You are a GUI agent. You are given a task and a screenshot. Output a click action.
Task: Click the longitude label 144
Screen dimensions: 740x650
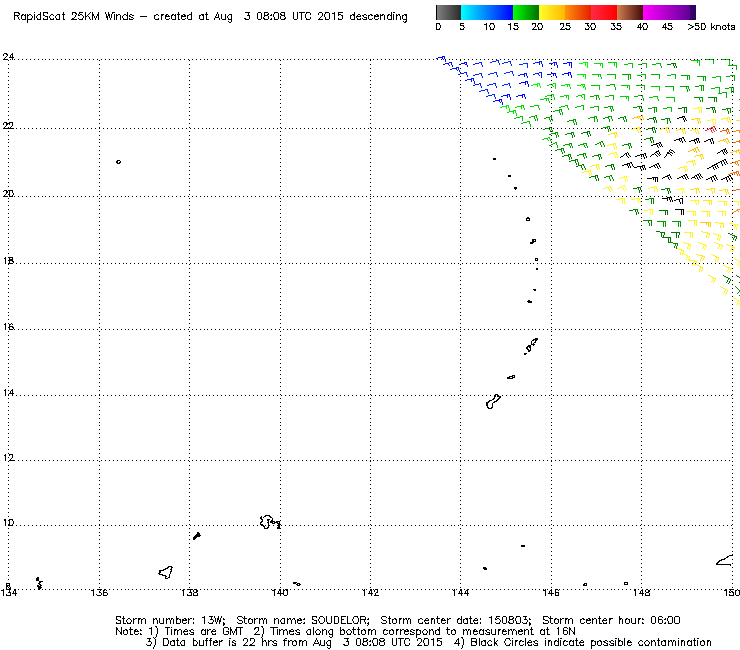point(461,593)
